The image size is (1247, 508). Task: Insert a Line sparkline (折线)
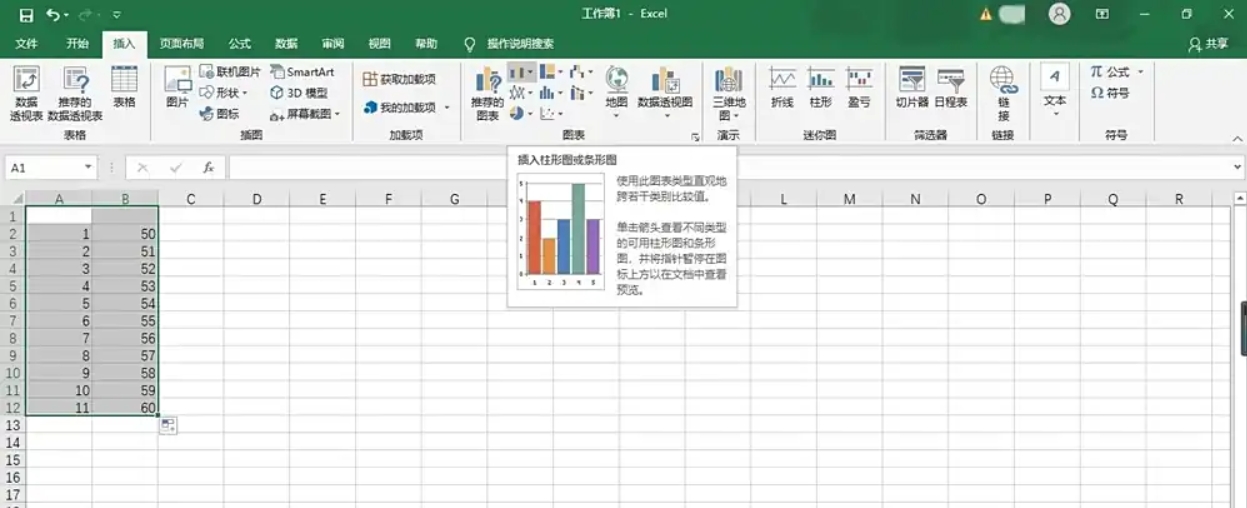coord(782,88)
